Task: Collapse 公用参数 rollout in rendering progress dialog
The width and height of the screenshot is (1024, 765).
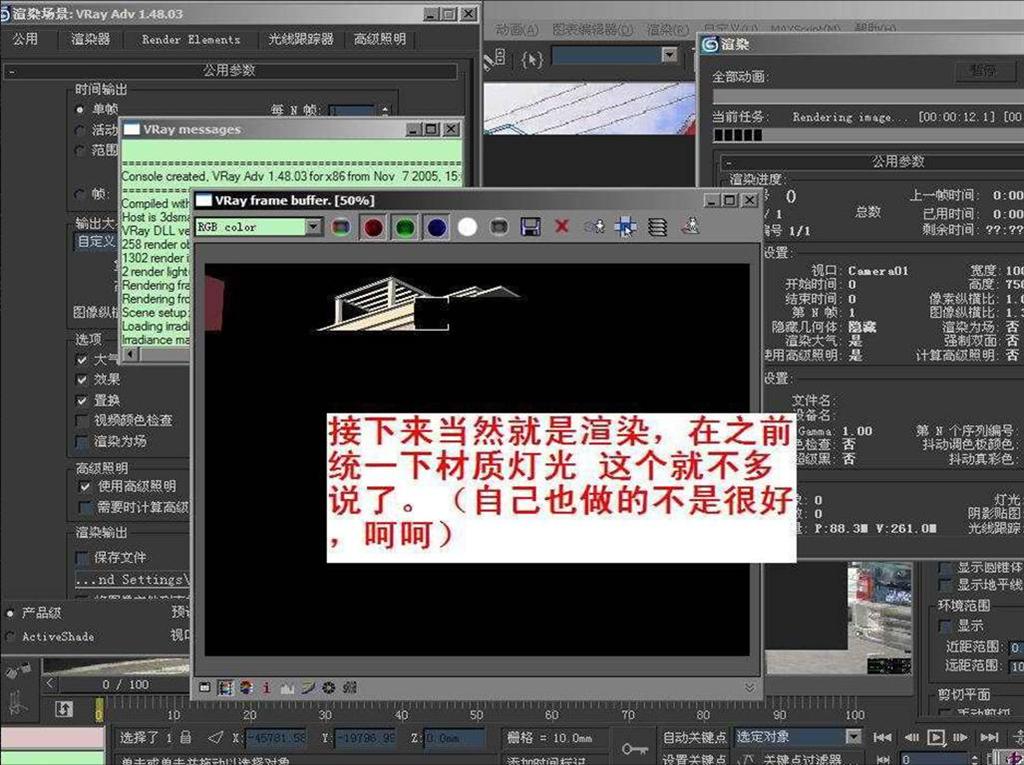Action: pyautogui.click(x=872, y=161)
